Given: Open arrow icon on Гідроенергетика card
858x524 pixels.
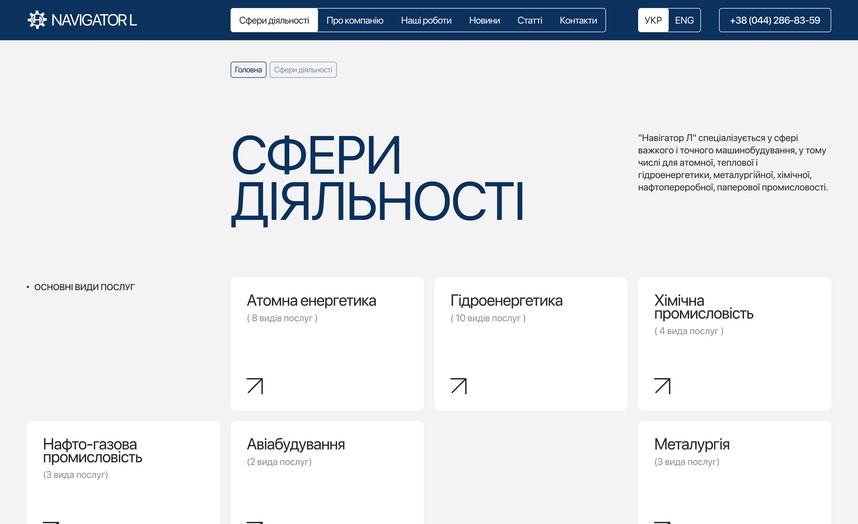Looking at the screenshot, I should click(x=459, y=386).
